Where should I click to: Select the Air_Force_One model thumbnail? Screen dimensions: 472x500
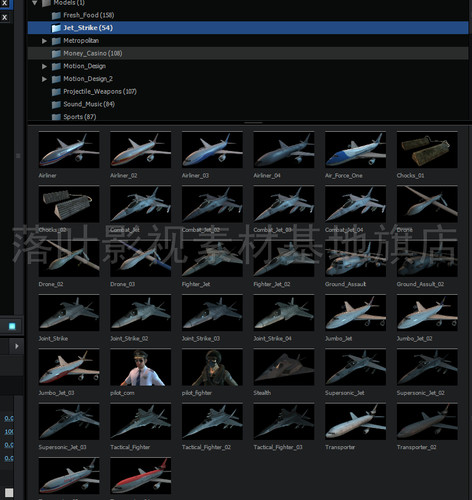coord(356,150)
